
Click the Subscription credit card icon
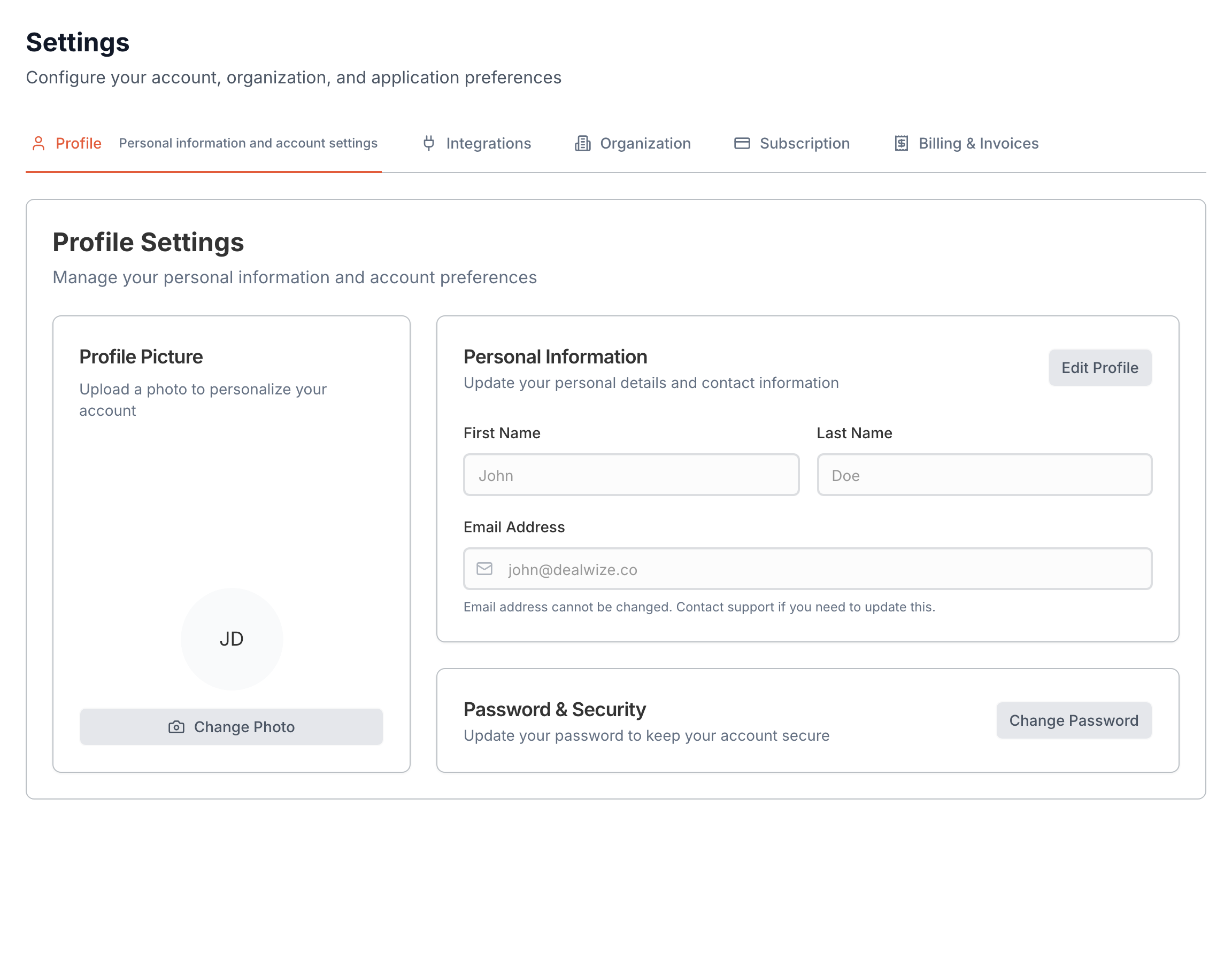[x=742, y=143]
